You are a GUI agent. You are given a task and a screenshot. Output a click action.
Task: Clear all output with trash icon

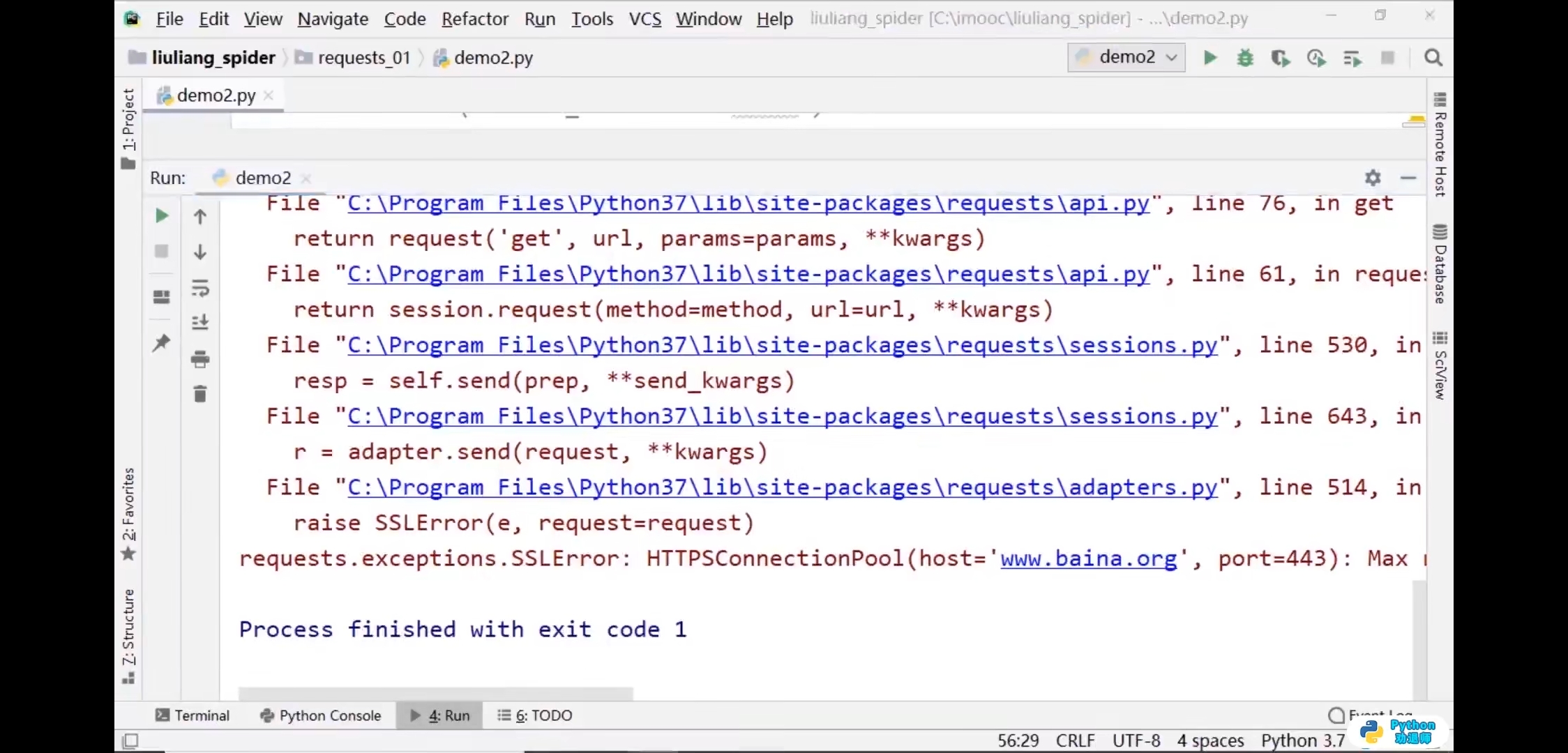[200, 395]
